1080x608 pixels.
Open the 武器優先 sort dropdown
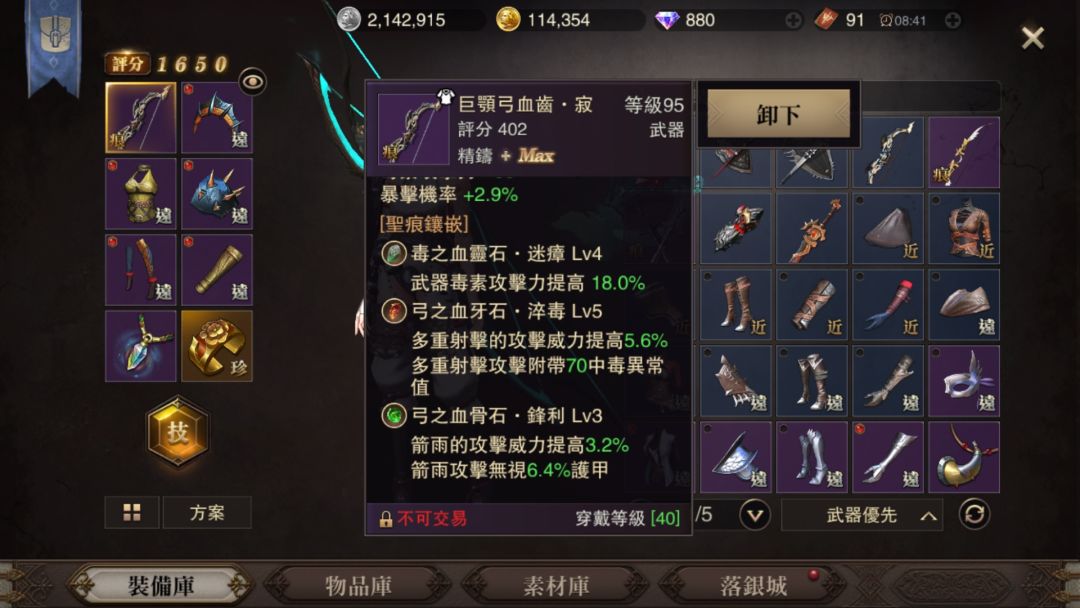coord(865,515)
